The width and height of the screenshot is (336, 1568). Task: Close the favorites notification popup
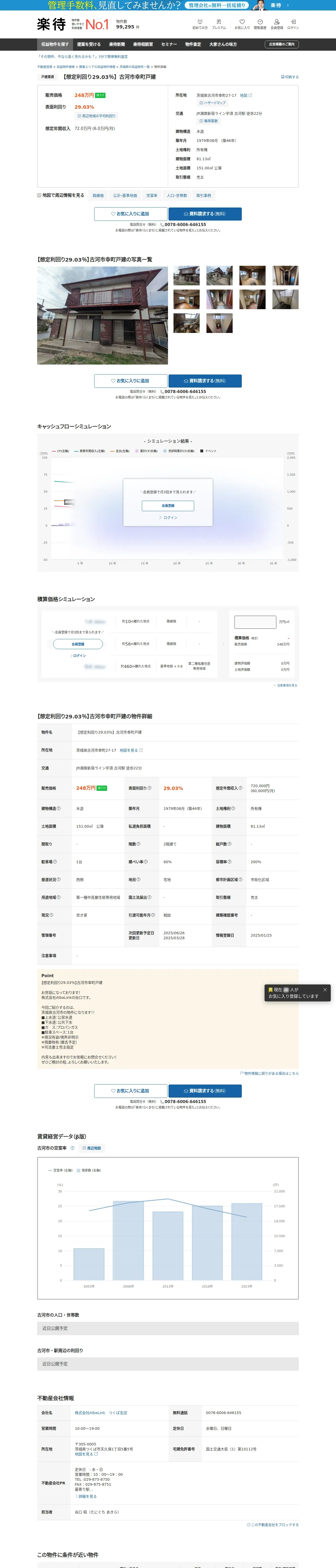[x=324, y=990]
